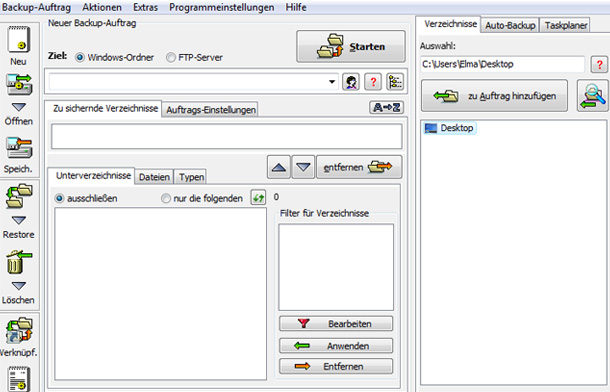Expand the Restore dropdown arrow
The width and height of the screenshot is (610, 392).
(19, 220)
